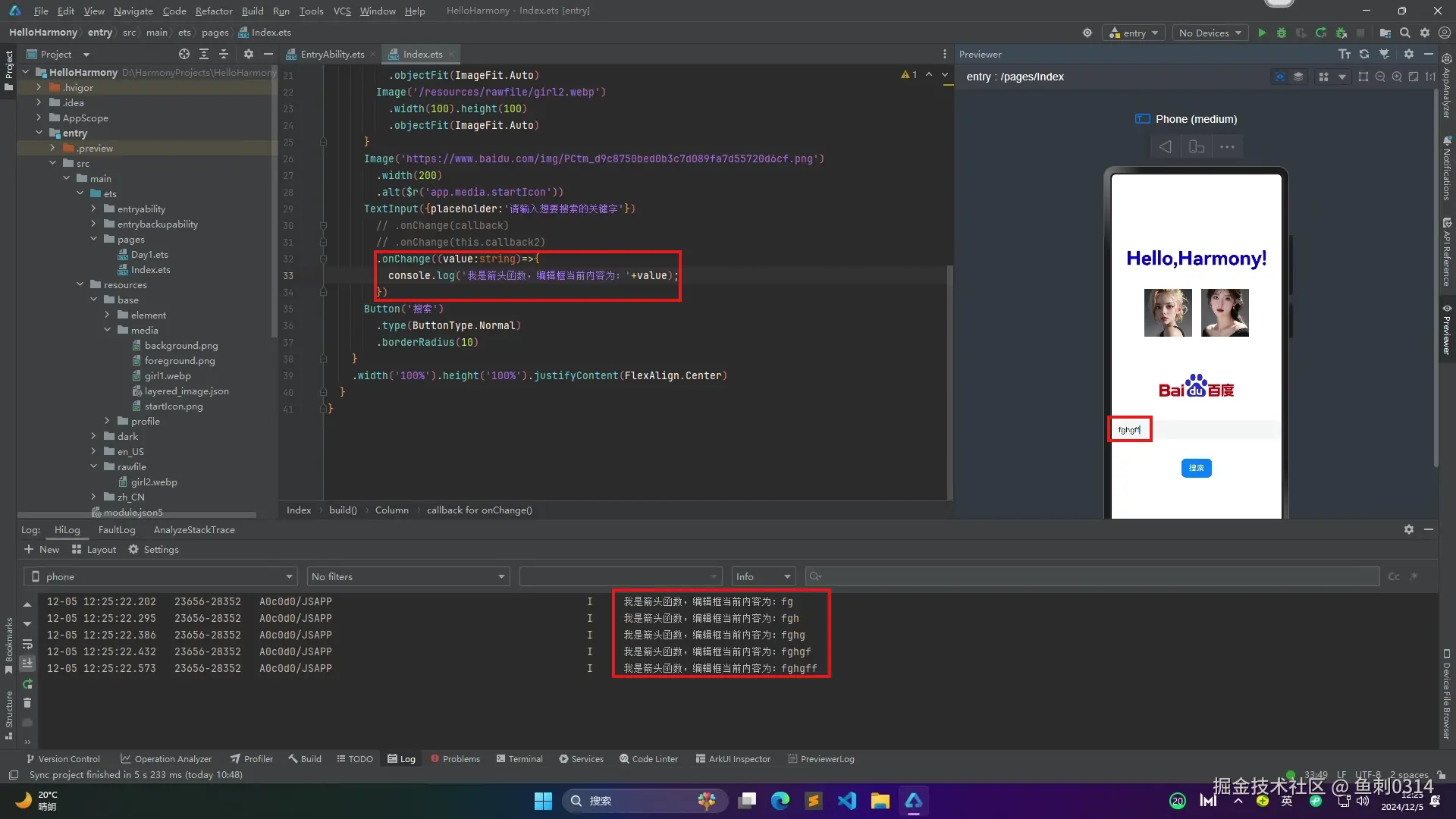The width and height of the screenshot is (1456, 819).
Task: Open the No Devices dropdown
Action: pyautogui.click(x=1210, y=33)
